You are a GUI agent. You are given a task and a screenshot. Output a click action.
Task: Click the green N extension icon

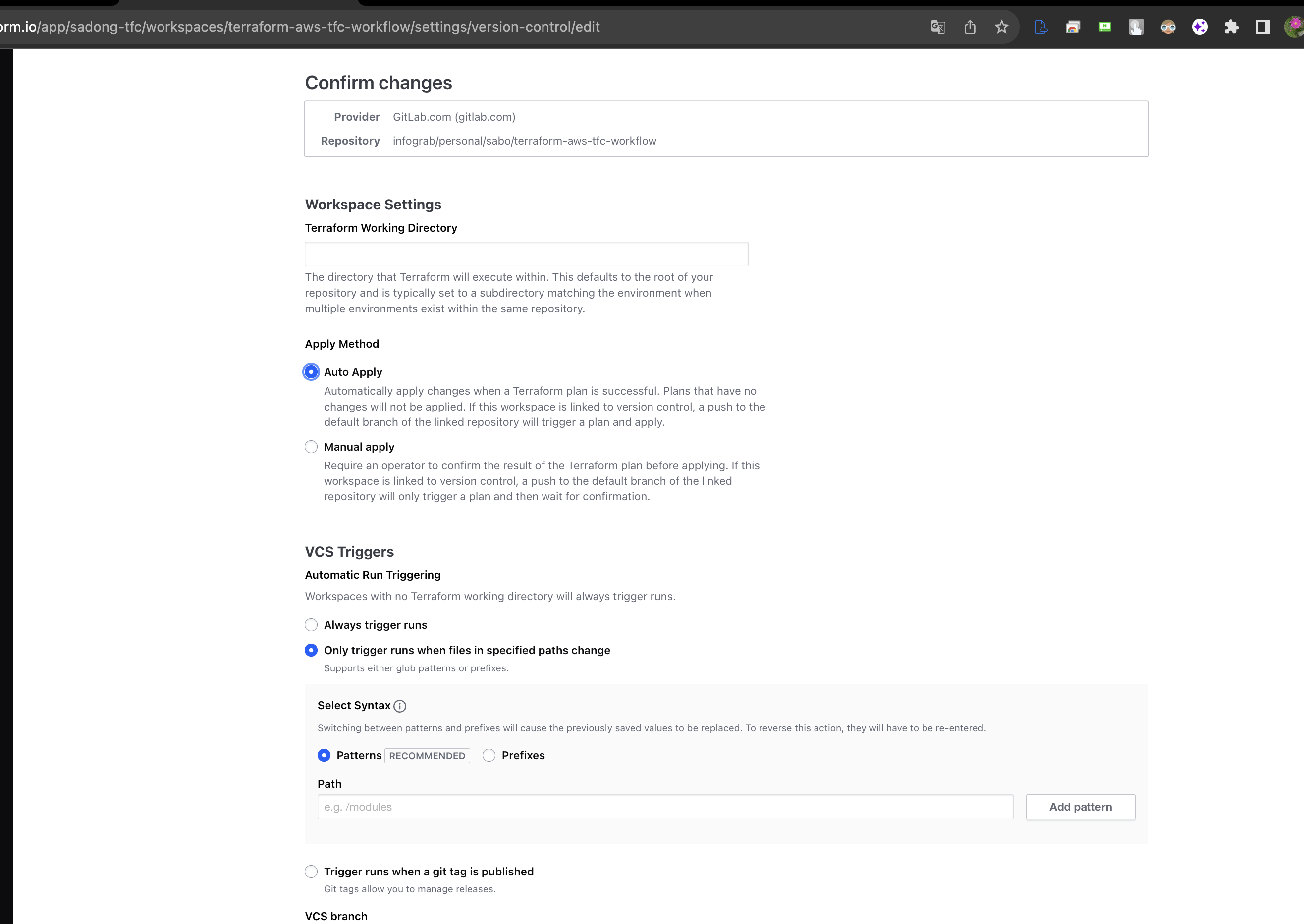click(1104, 27)
